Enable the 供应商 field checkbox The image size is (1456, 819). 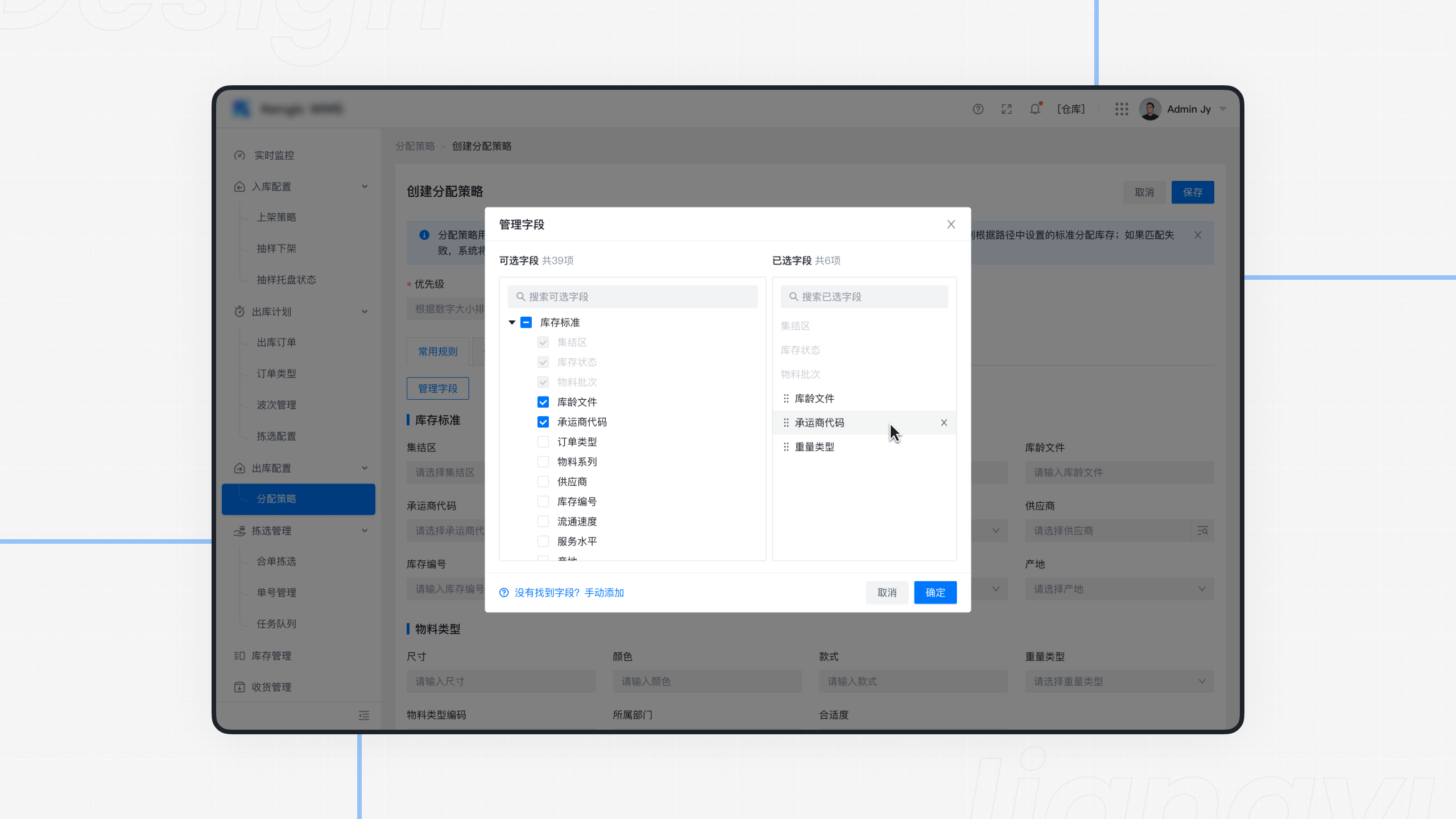pyautogui.click(x=543, y=481)
